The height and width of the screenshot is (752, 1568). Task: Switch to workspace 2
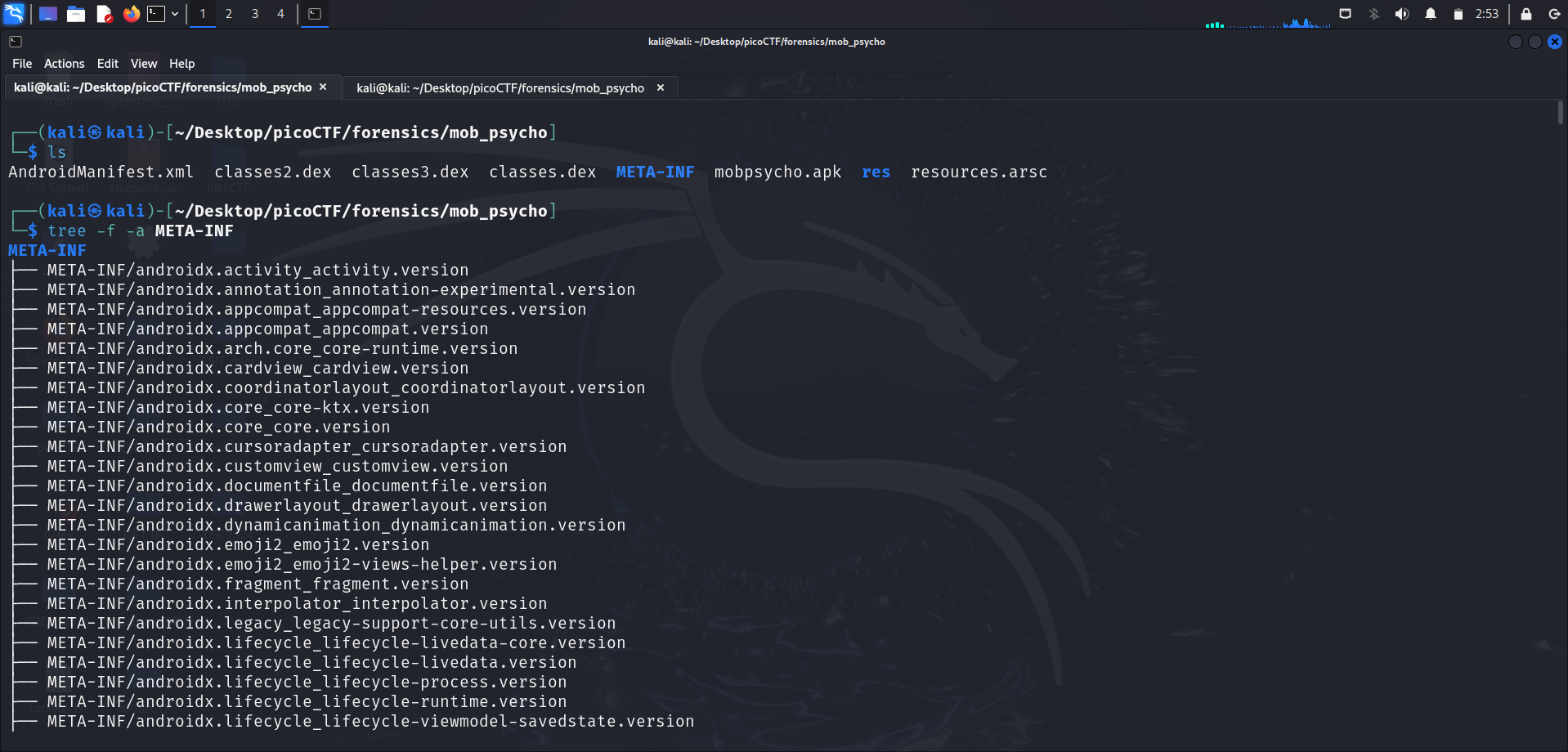click(x=229, y=14)
